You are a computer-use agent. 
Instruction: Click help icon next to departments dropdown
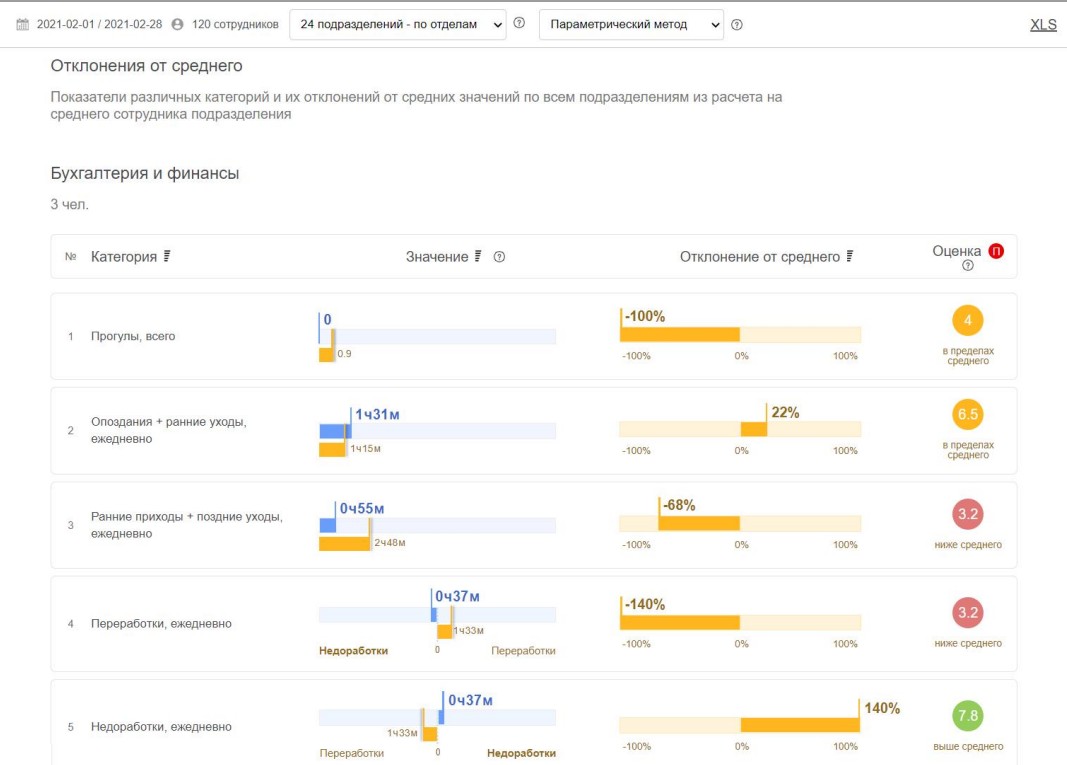click(519, 24)
